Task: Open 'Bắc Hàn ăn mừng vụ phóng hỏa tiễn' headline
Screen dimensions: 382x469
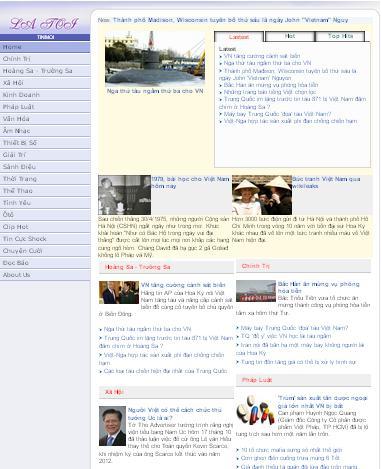Action: [x=318, y=287]
